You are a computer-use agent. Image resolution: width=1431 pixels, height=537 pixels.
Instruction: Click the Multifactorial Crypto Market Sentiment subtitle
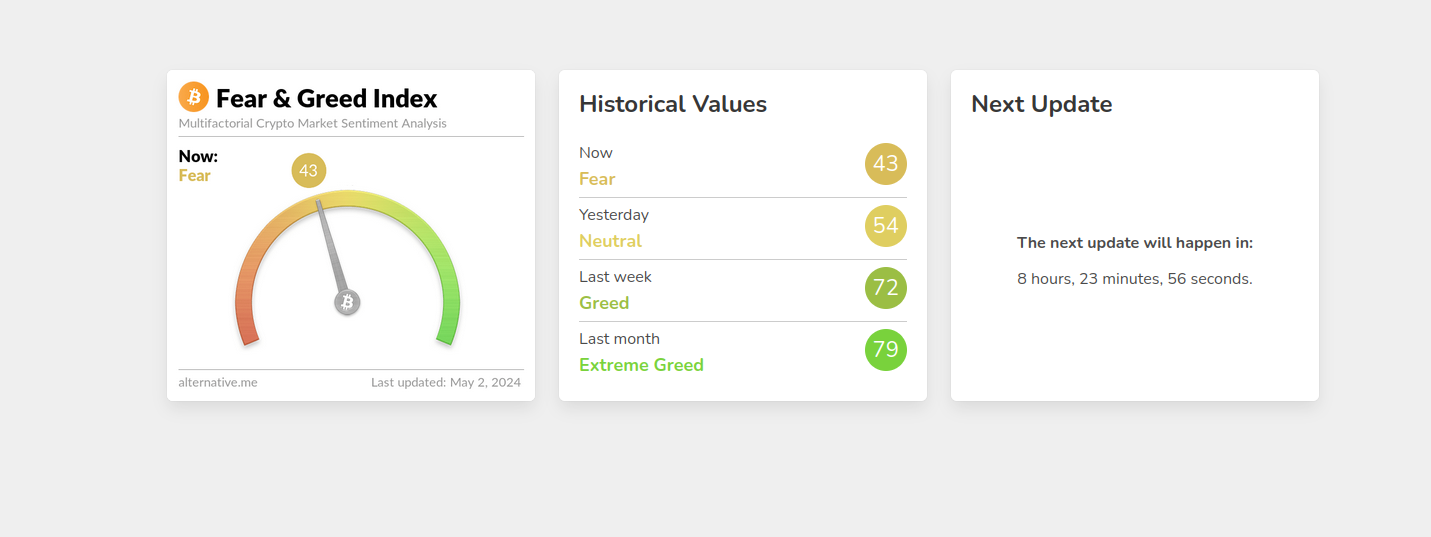click(312, 124)
